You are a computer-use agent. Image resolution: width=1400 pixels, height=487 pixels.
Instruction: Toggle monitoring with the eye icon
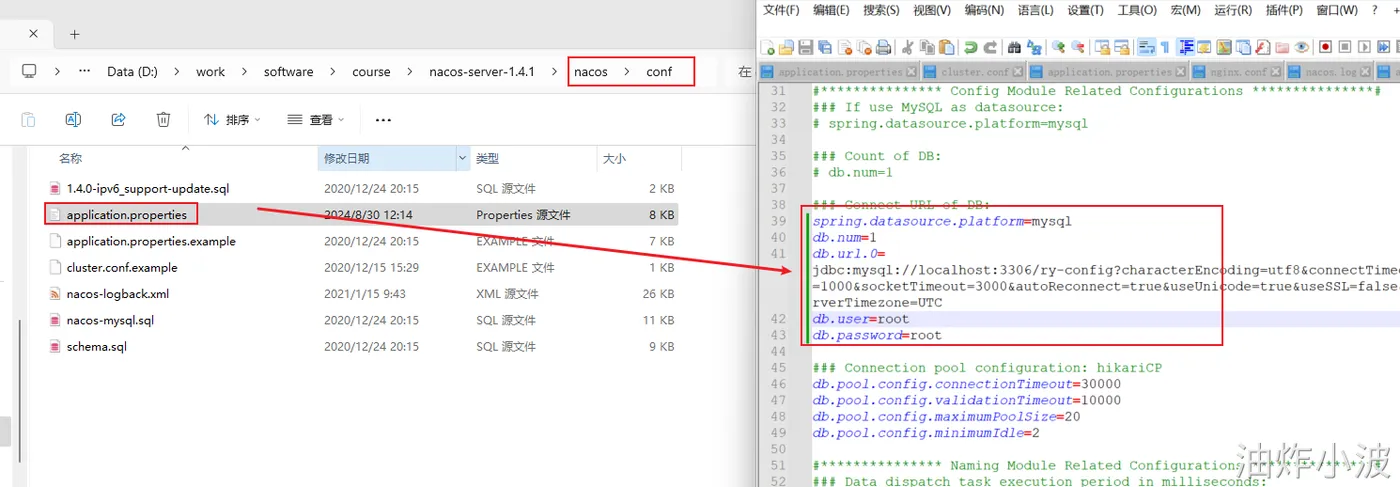point(1301,47)
